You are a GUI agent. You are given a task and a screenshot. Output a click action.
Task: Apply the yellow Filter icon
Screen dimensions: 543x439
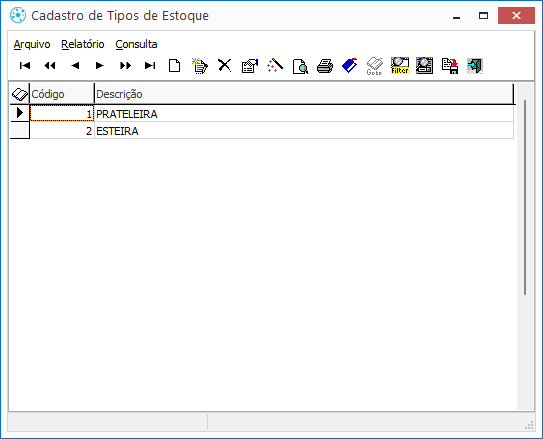click(x=400, y=65)
